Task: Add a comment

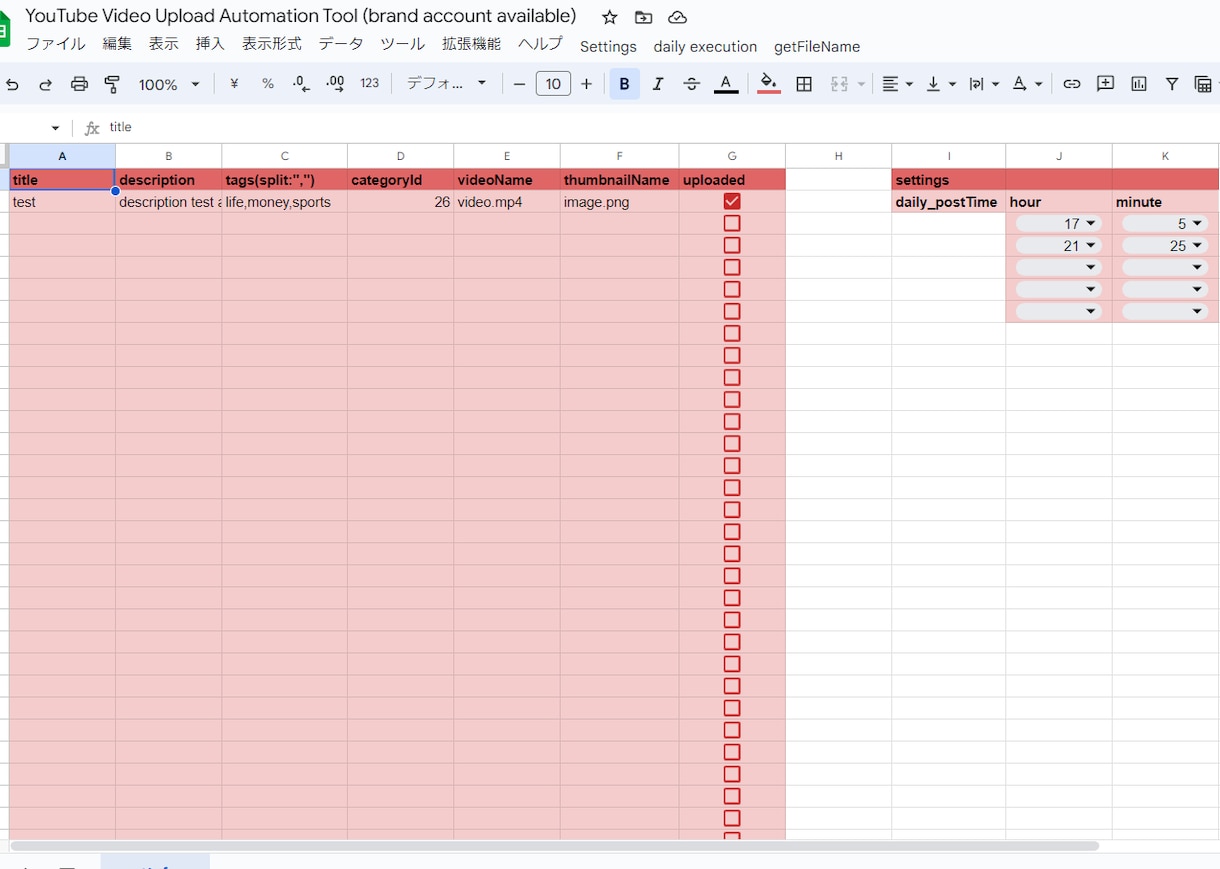Action: coord(1105,84)
